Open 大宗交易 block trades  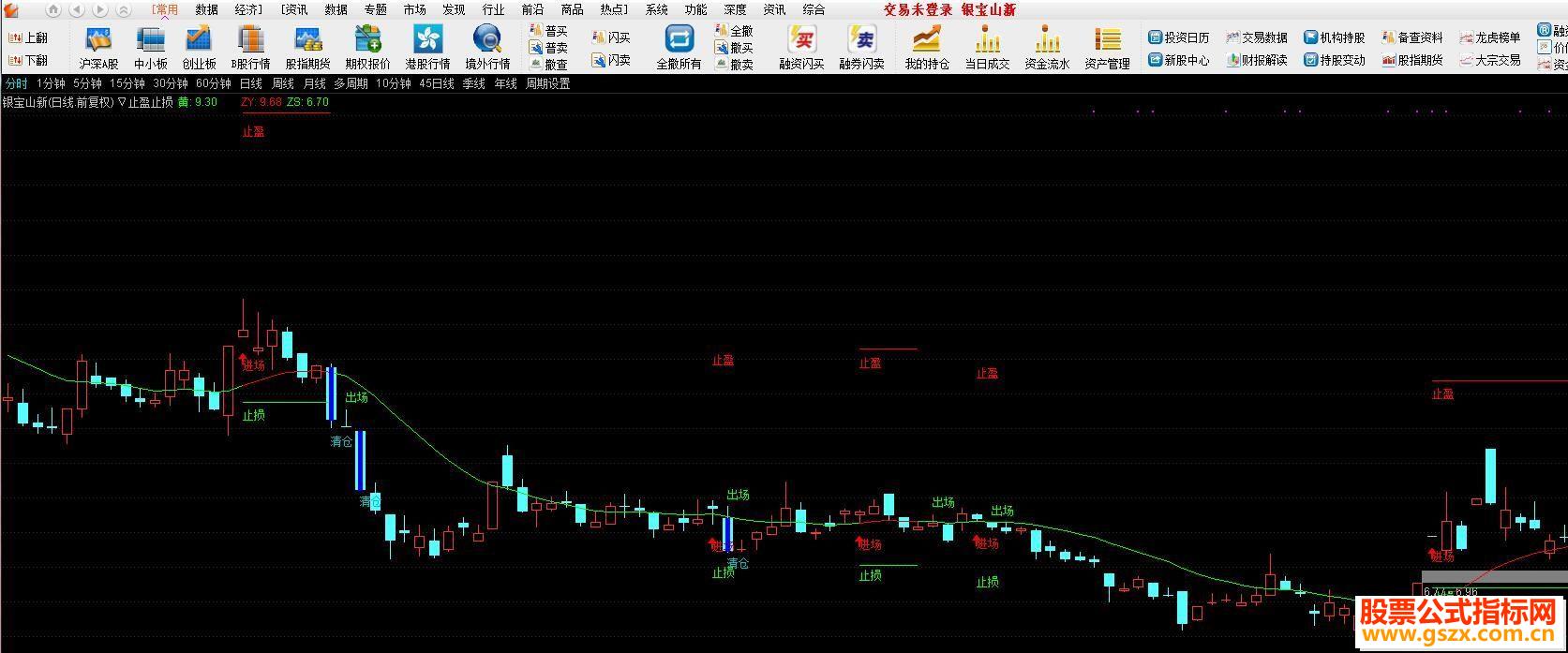click(x=1490, y=60)
